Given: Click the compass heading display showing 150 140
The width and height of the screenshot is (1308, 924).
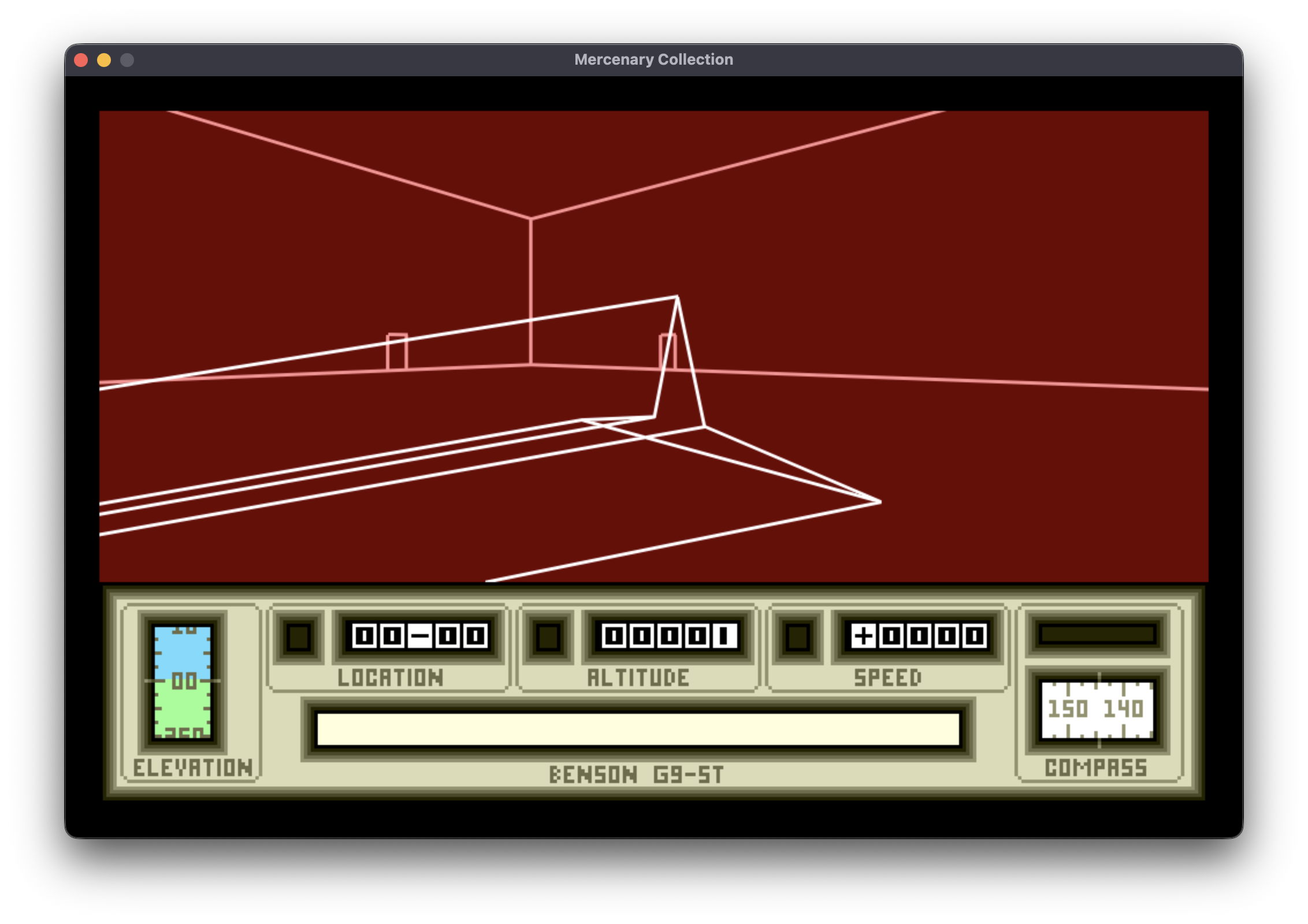Looking at the screenshot, I should click(x=1097, y=710).
